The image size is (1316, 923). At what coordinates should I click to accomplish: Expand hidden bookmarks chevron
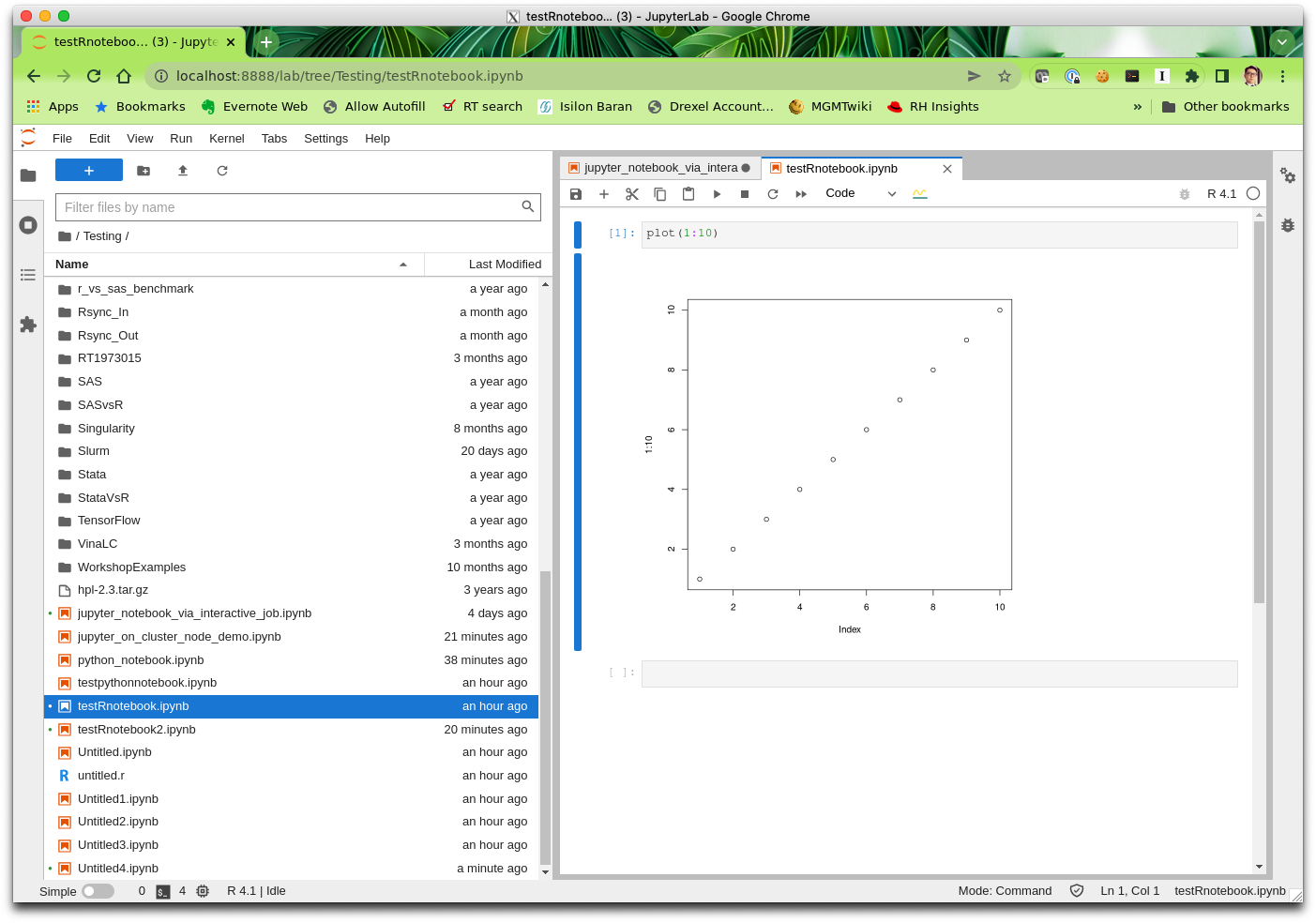click(x=1138, y=107)
